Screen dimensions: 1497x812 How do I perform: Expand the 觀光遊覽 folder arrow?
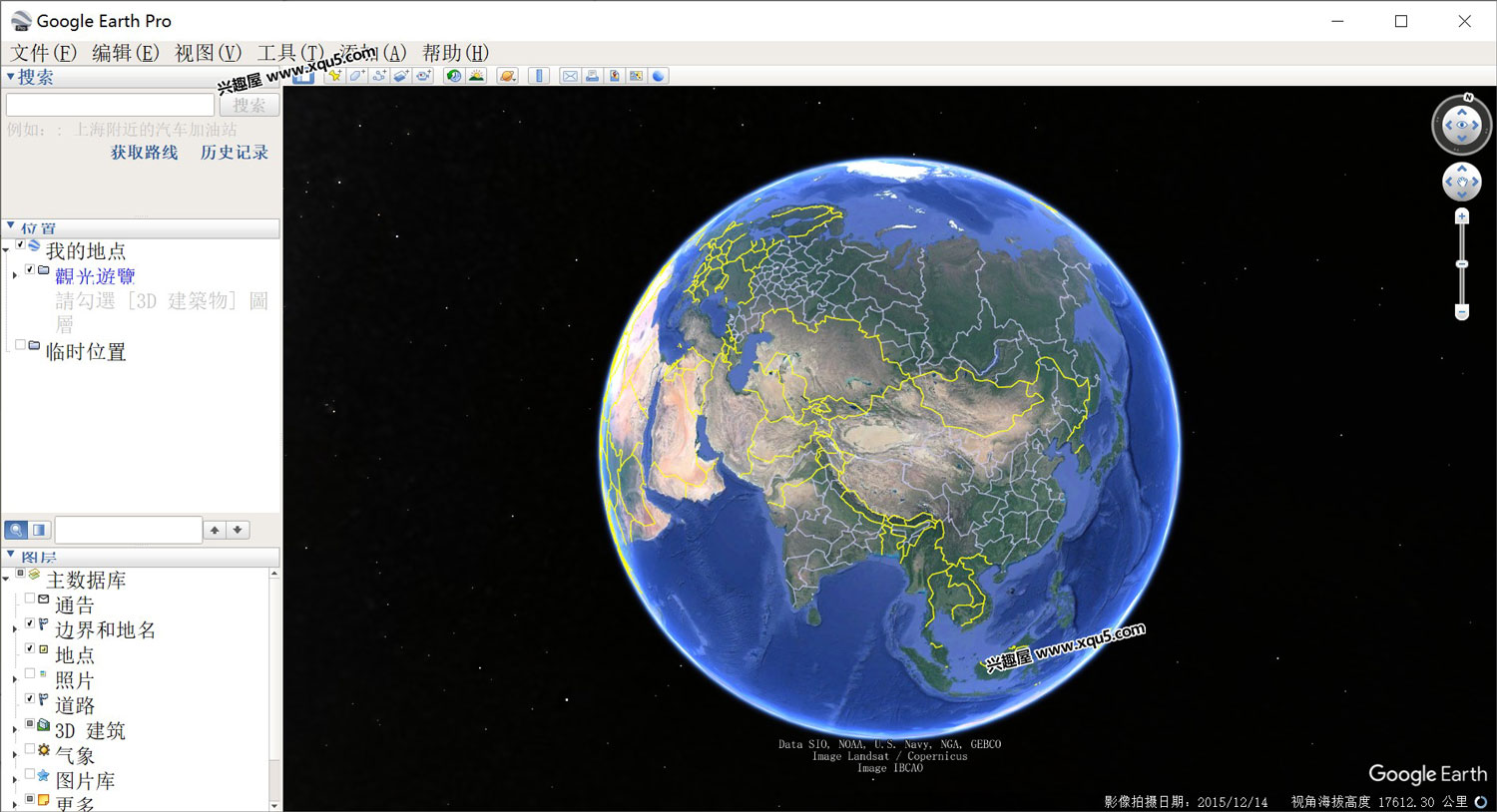14,274
